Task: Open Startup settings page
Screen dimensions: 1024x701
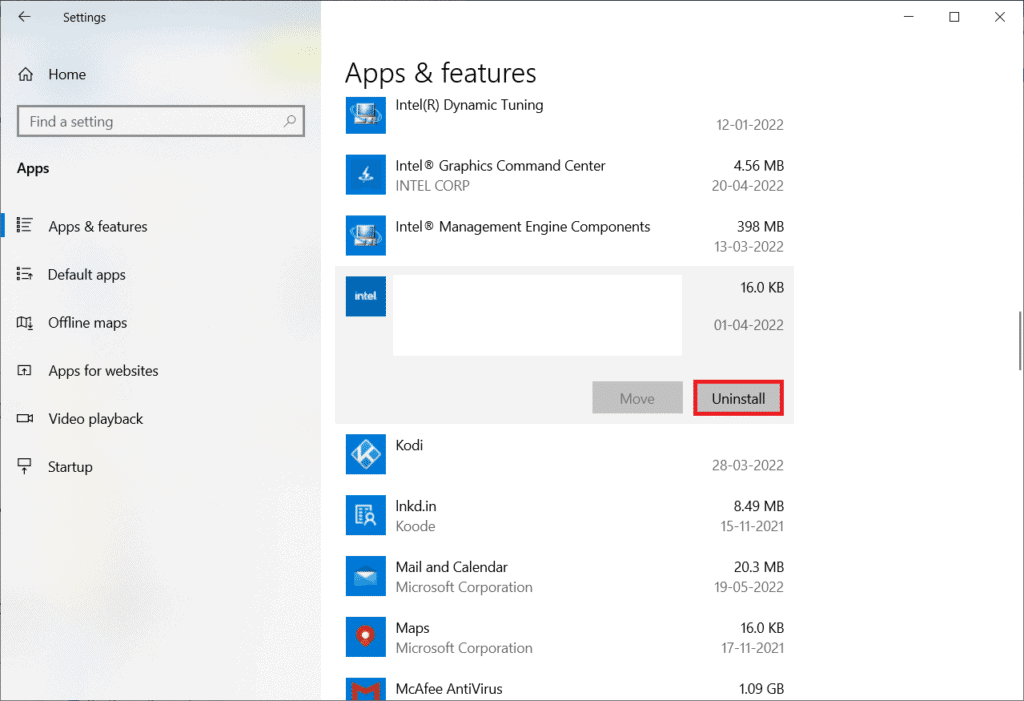Action: (x=71, y=466)
